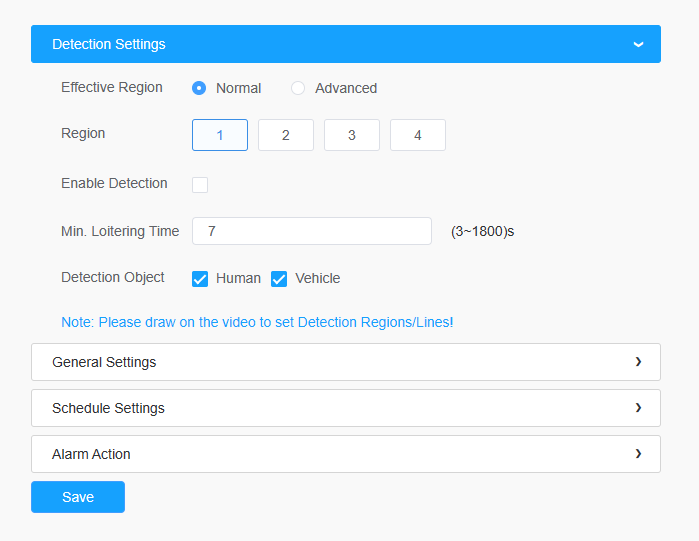This screenshot has height=541, width=699.
Task: Click the Alarm Action arrow icon
Action: (638, 454)
